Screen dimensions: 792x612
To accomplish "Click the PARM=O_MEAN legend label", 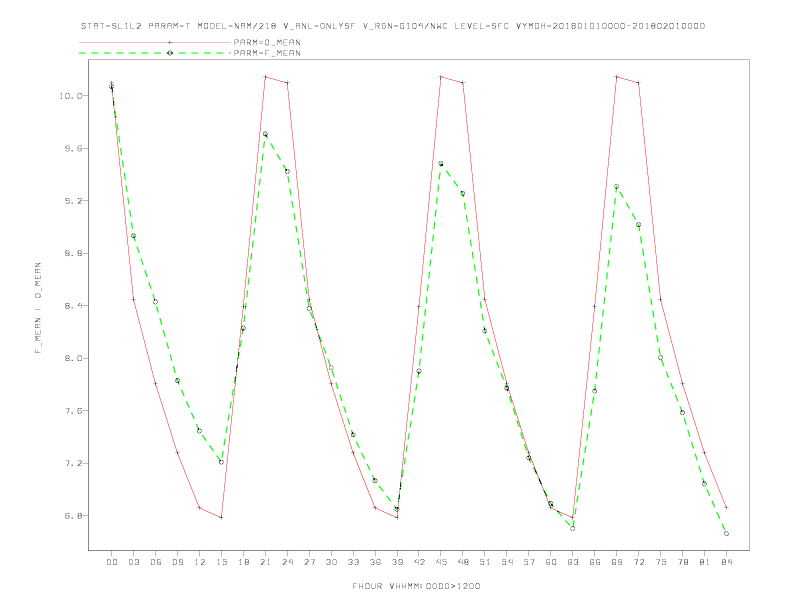I will coord(267,42).
